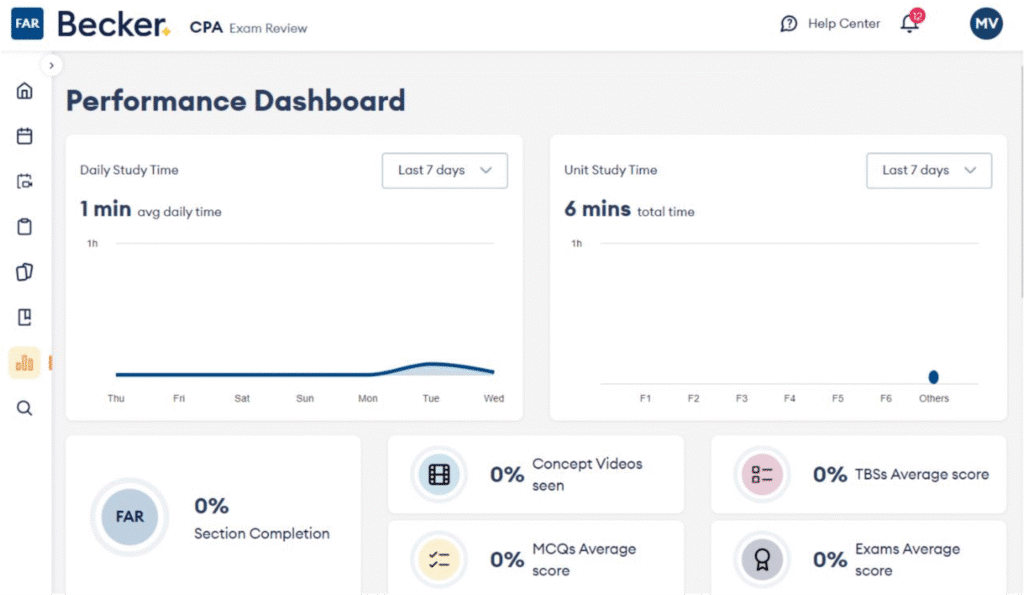This screenshot has width=1024, height=595.
Task: Open Daily Study Time 'Last 7 days' dropdown
Action: (x=444, y=170)
